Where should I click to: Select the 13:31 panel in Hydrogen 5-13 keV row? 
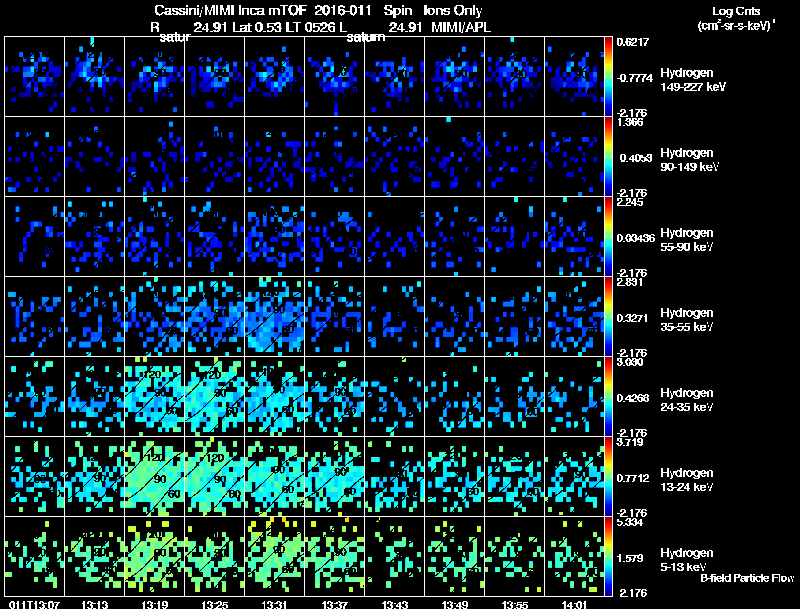point(274,557)
